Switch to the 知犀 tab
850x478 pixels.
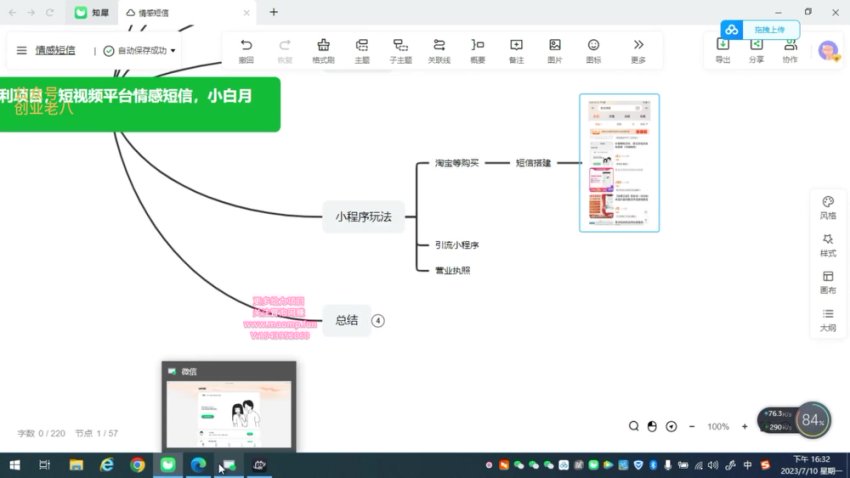pyautogui.click(x=93, y=12)
